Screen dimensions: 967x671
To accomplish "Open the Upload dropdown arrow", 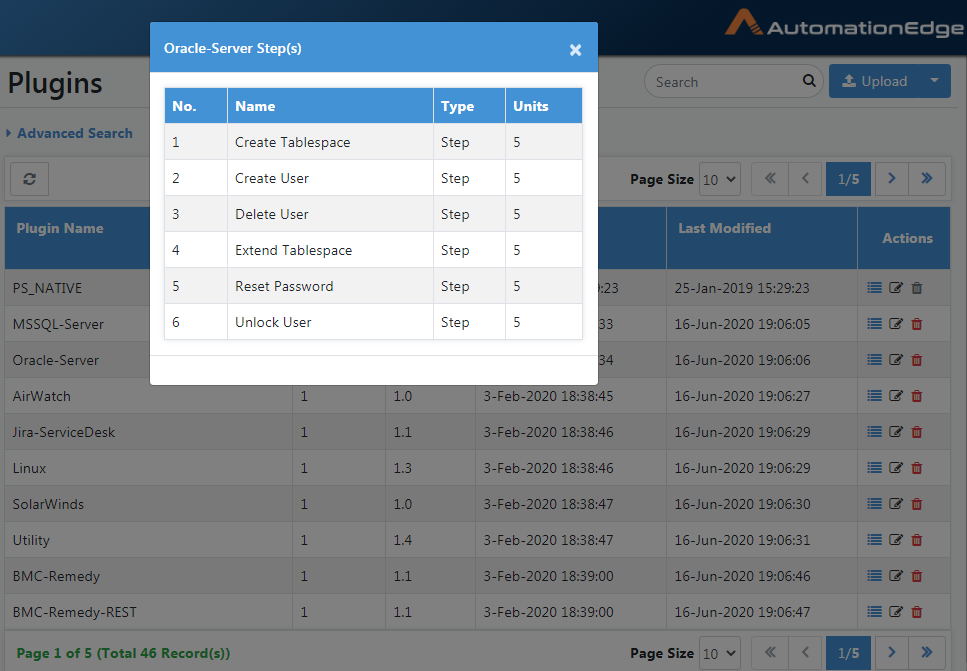I will click(934, 81).
